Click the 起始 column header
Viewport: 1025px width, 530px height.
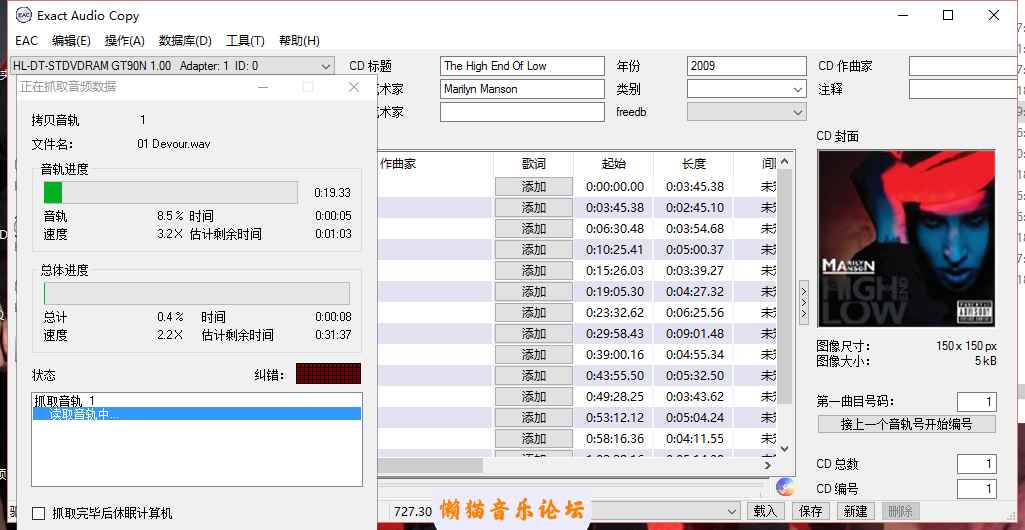(x=614, y=163)
